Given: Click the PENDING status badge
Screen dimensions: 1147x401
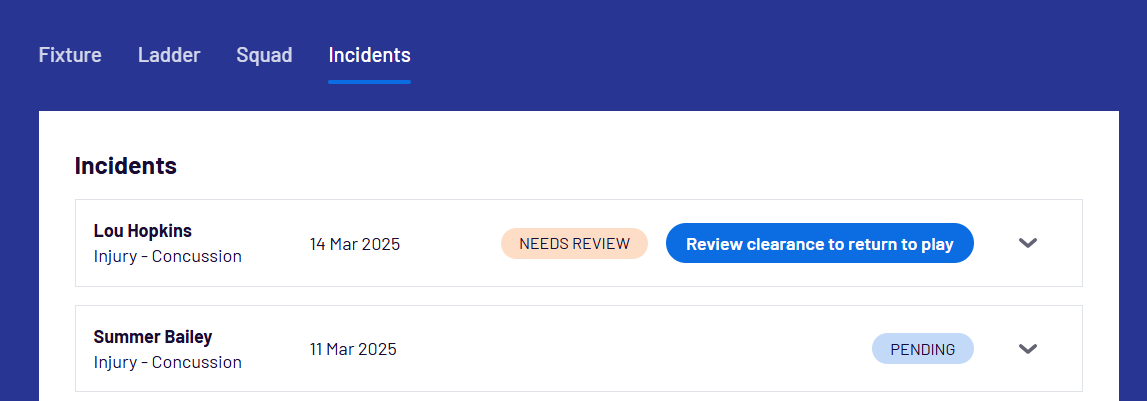Looking at the screenshot, I should (x=922, y=349).
